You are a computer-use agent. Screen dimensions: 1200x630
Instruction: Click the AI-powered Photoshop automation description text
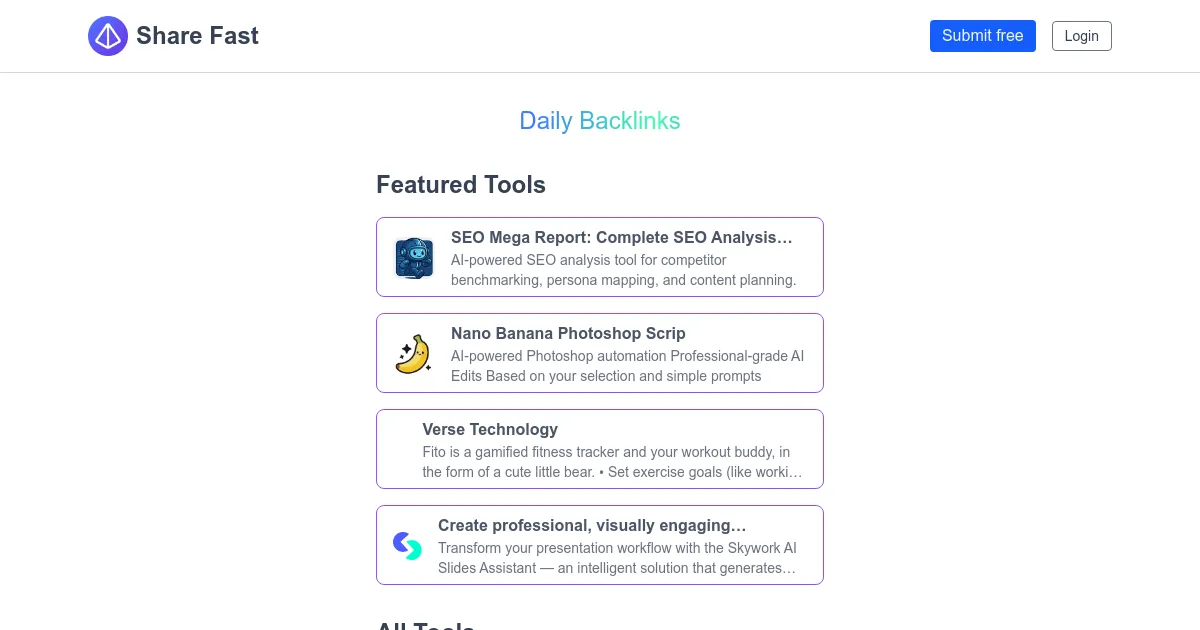627,366
